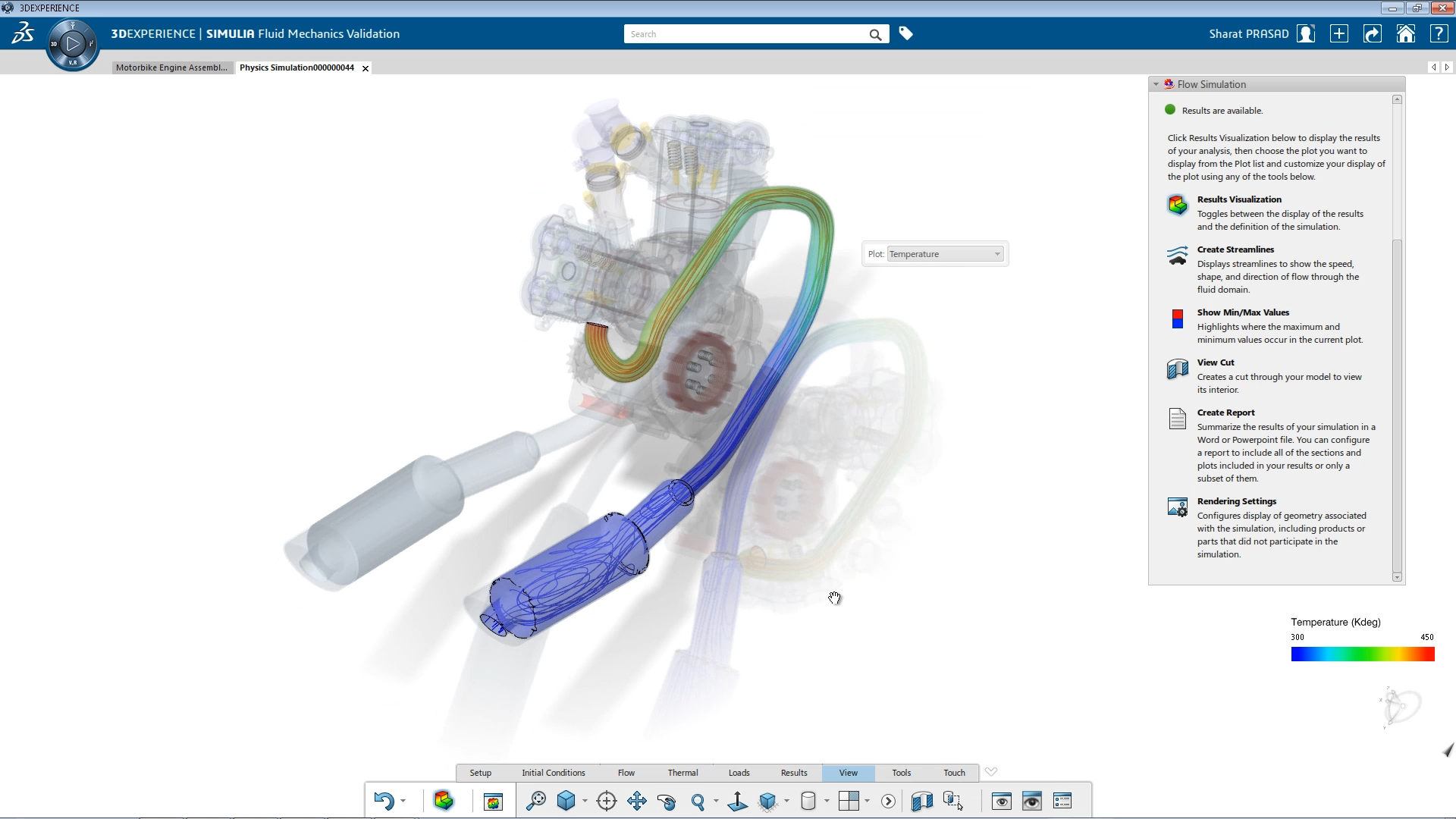The height and width of the screenshot is (819, 1456).
Task: Toggle Show Min/Max Values
Action: click(x=1177, y=318)
